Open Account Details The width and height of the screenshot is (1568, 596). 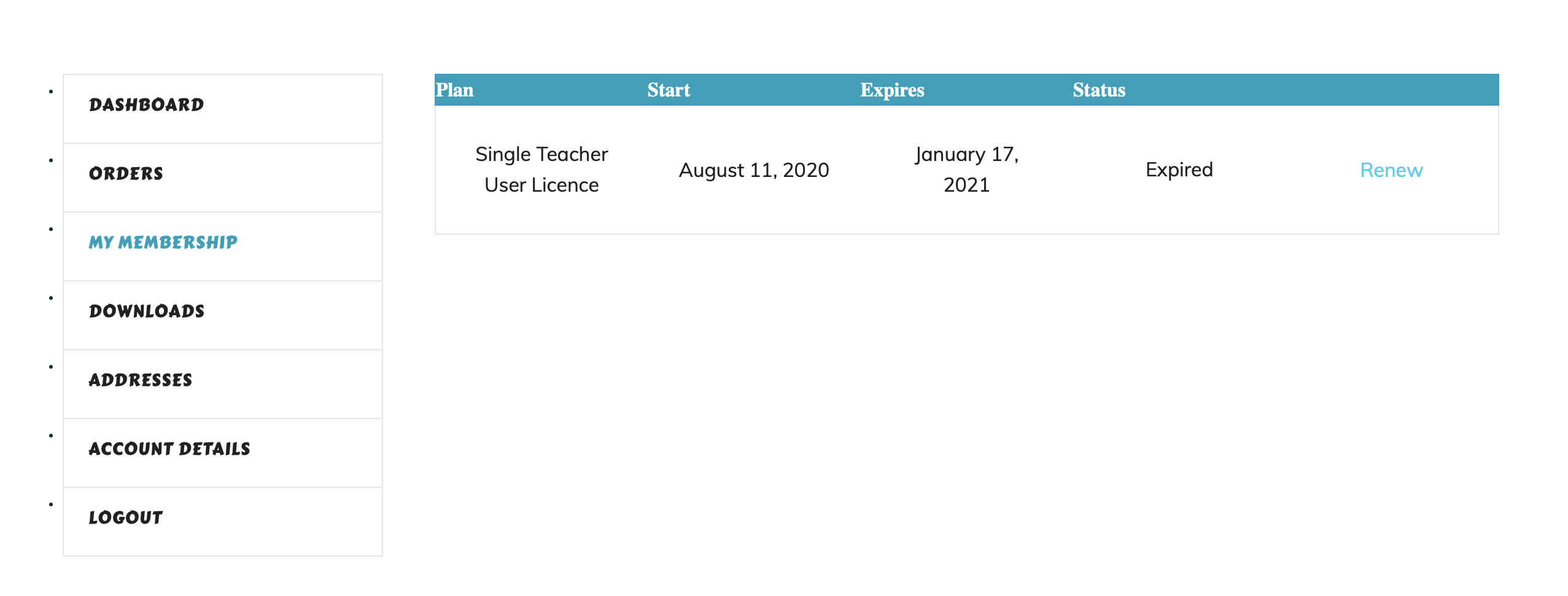[169, 449]
